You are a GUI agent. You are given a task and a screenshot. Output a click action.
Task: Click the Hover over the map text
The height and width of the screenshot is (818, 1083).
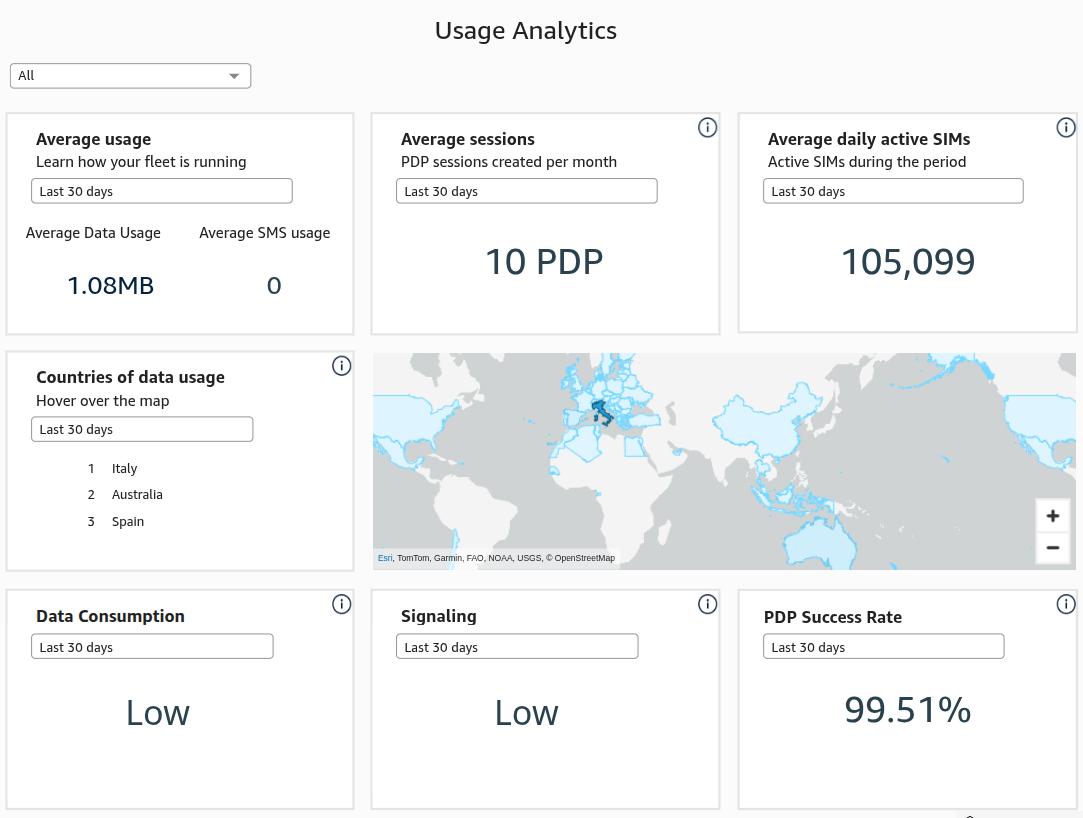(x=102, y=401)
